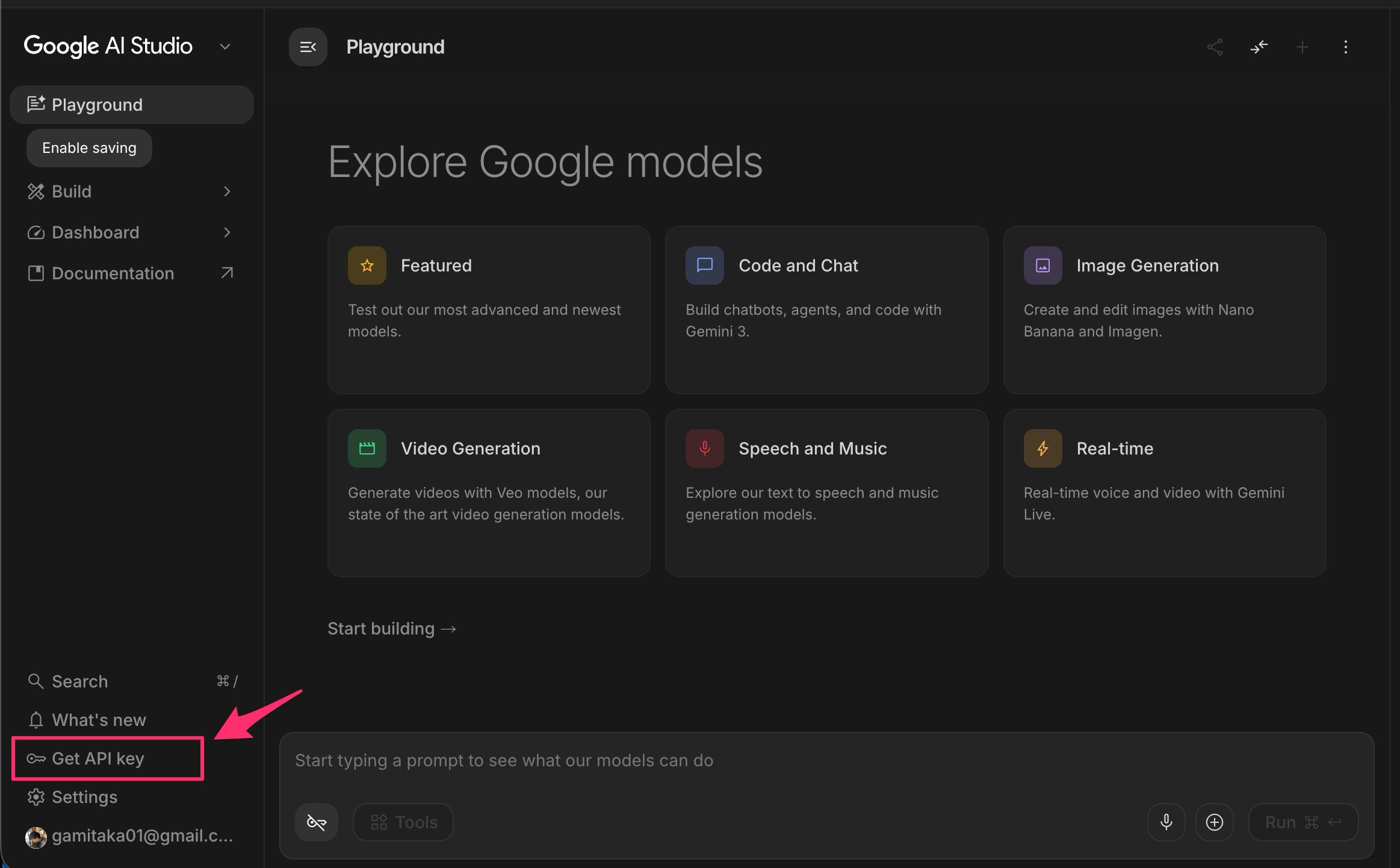This screenshot has height=868, width=1400.
Task: Toggle the temporary chat crossed-eye icon
Action: coord(316,822)
